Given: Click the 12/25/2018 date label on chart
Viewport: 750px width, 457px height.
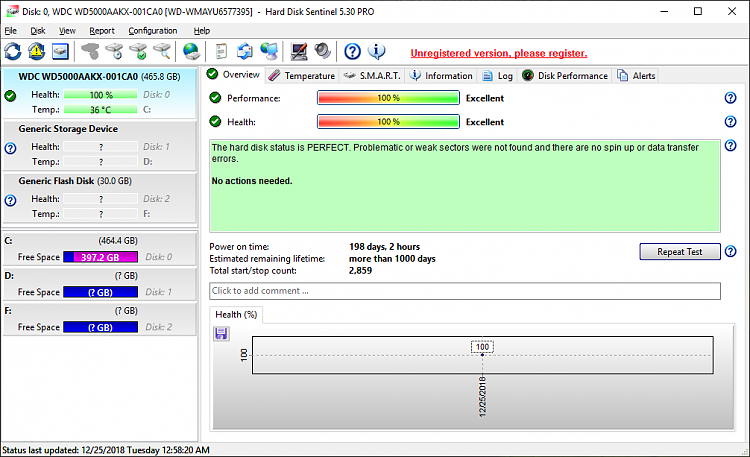Looking at the screenshot, I should coord(482,397).
